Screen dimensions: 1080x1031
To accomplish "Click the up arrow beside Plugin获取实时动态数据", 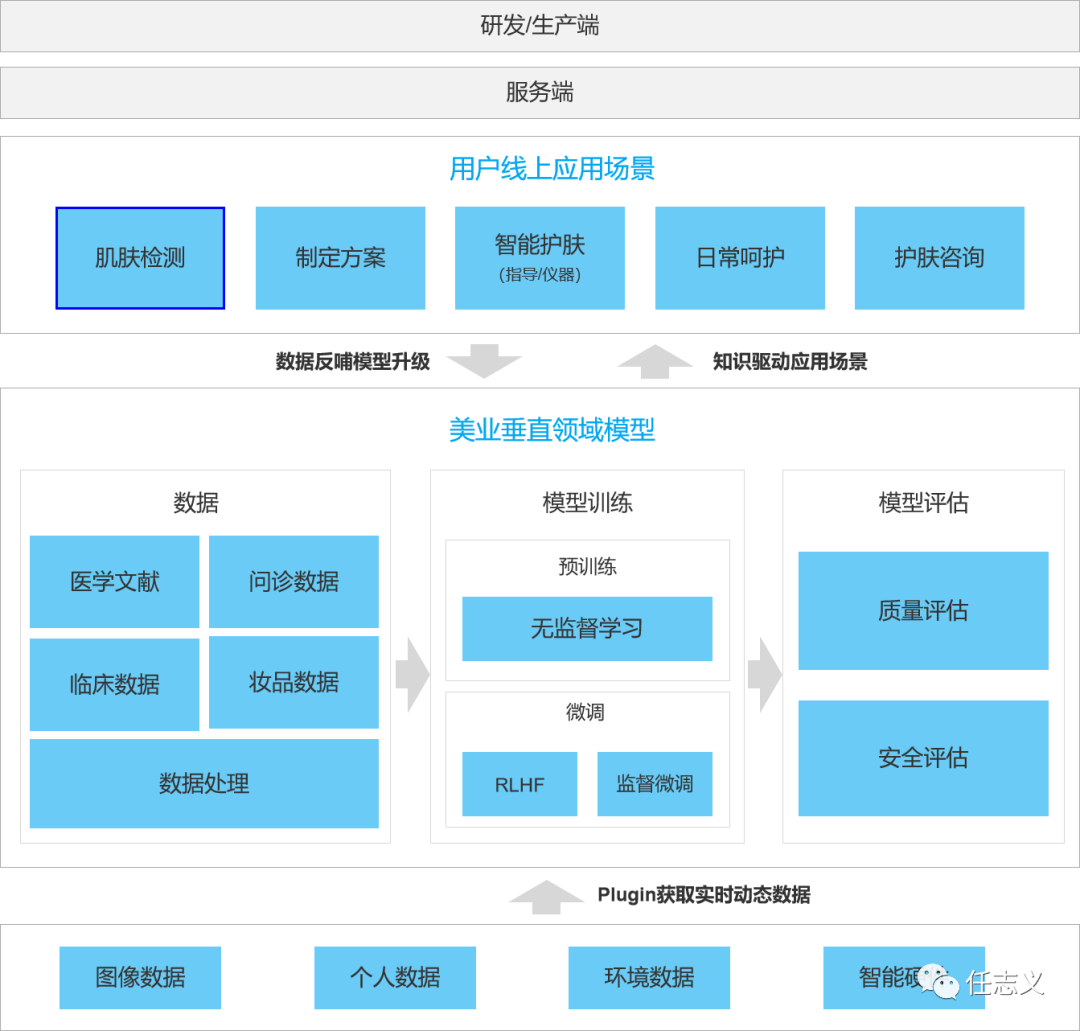I will [x=546, y=896].
